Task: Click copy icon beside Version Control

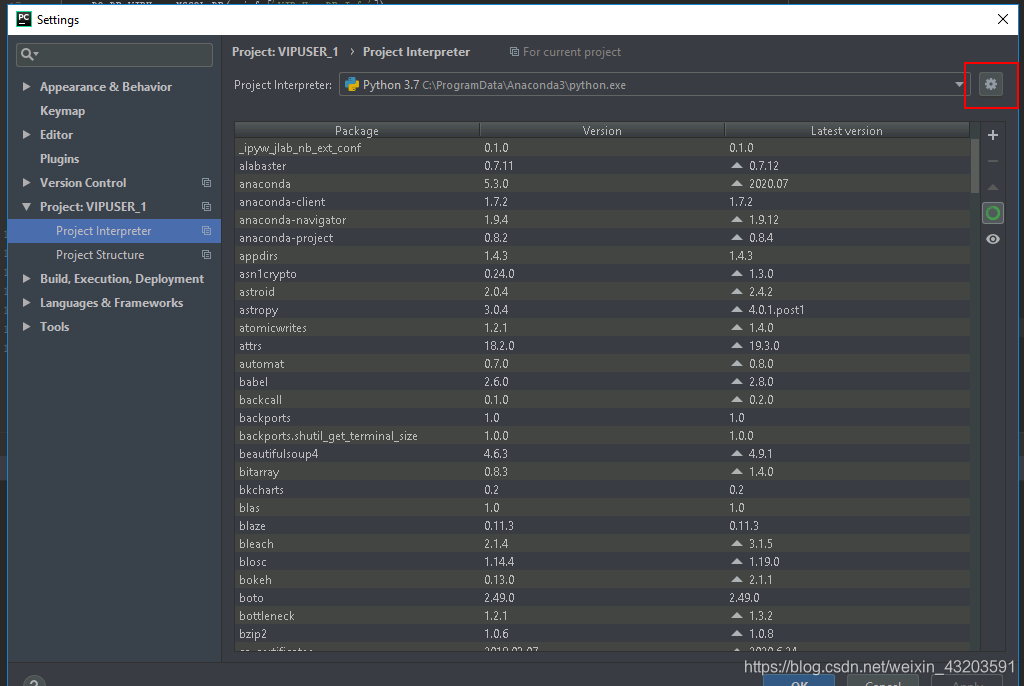Action: (x=206, y=183)
